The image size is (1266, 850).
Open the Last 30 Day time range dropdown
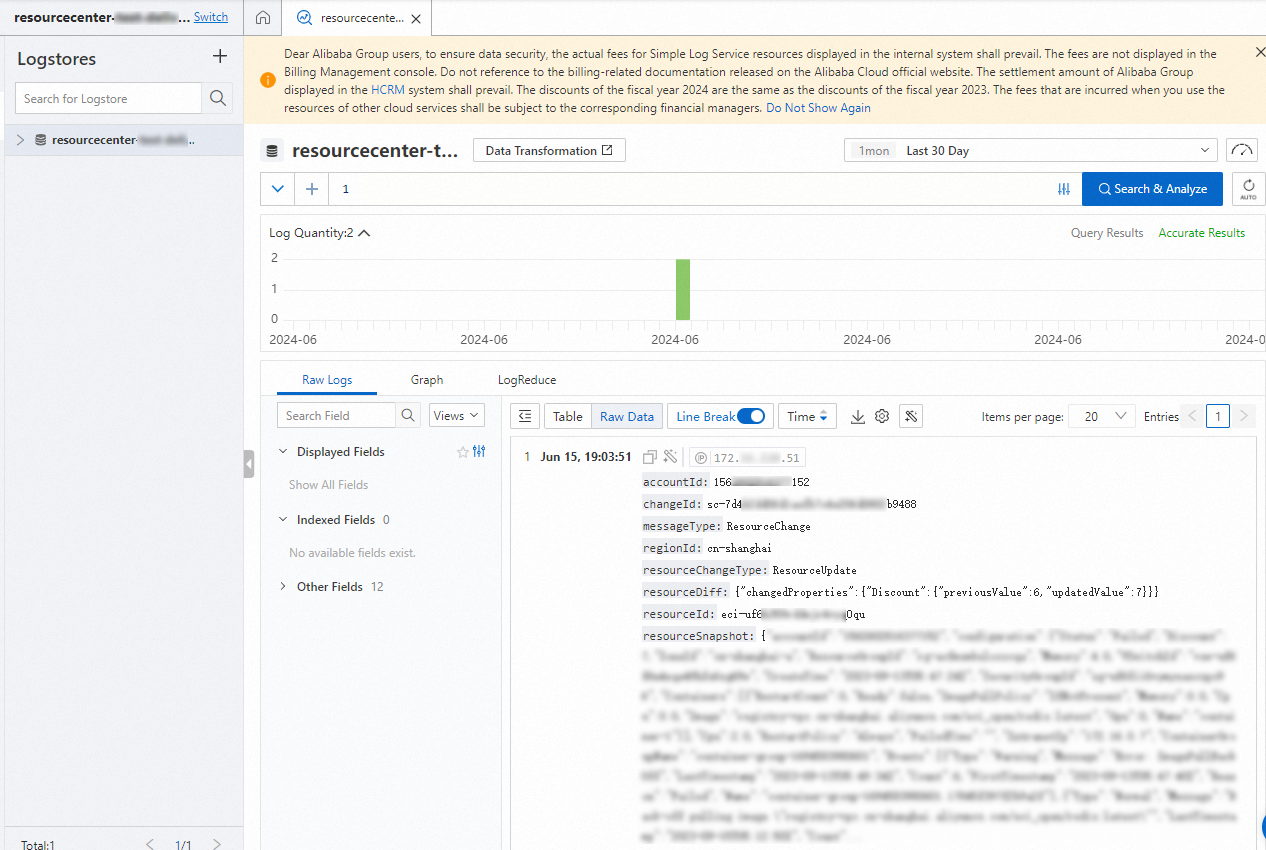pos(1031,150)
